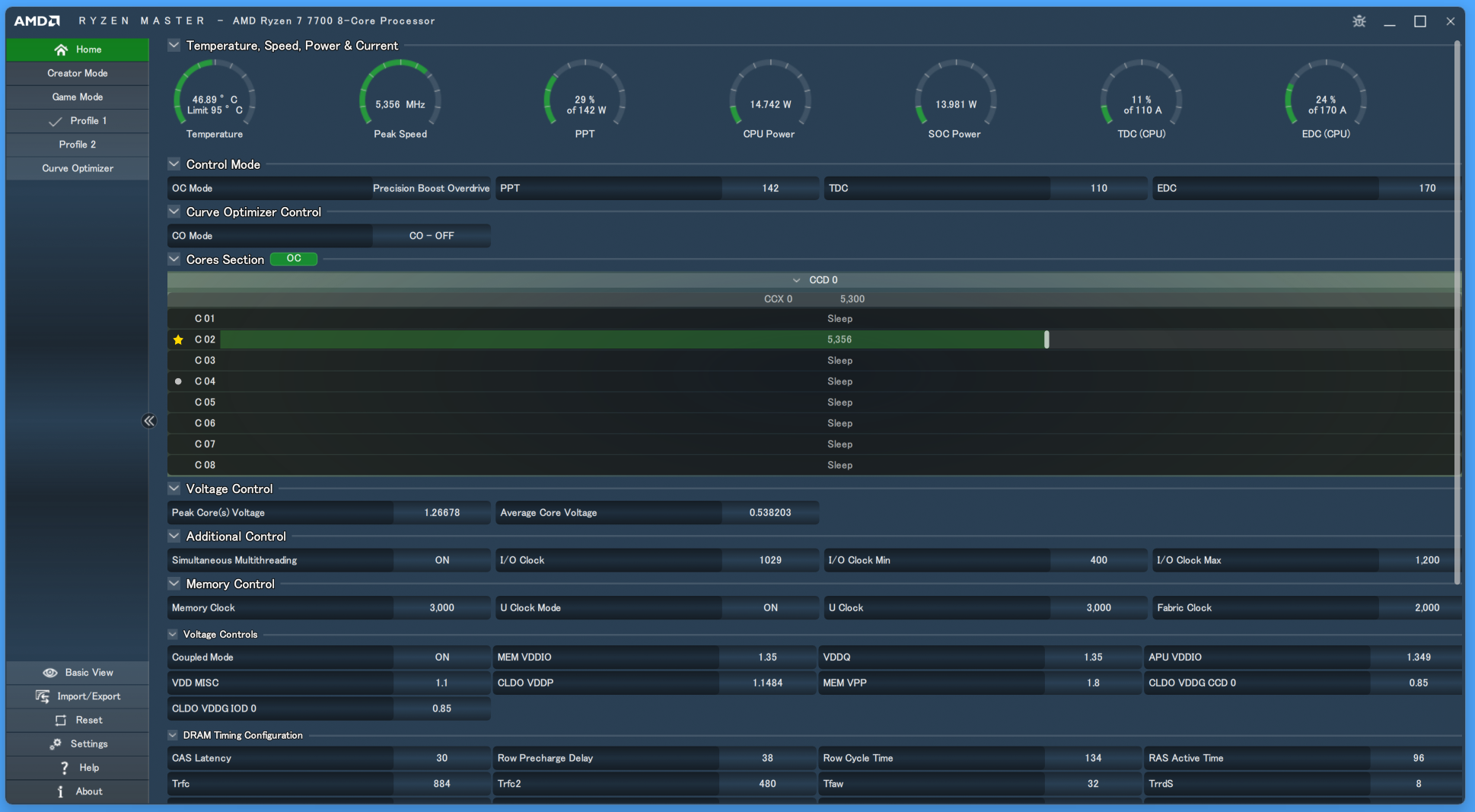Collapse the Control Mode section

(174, 164)
